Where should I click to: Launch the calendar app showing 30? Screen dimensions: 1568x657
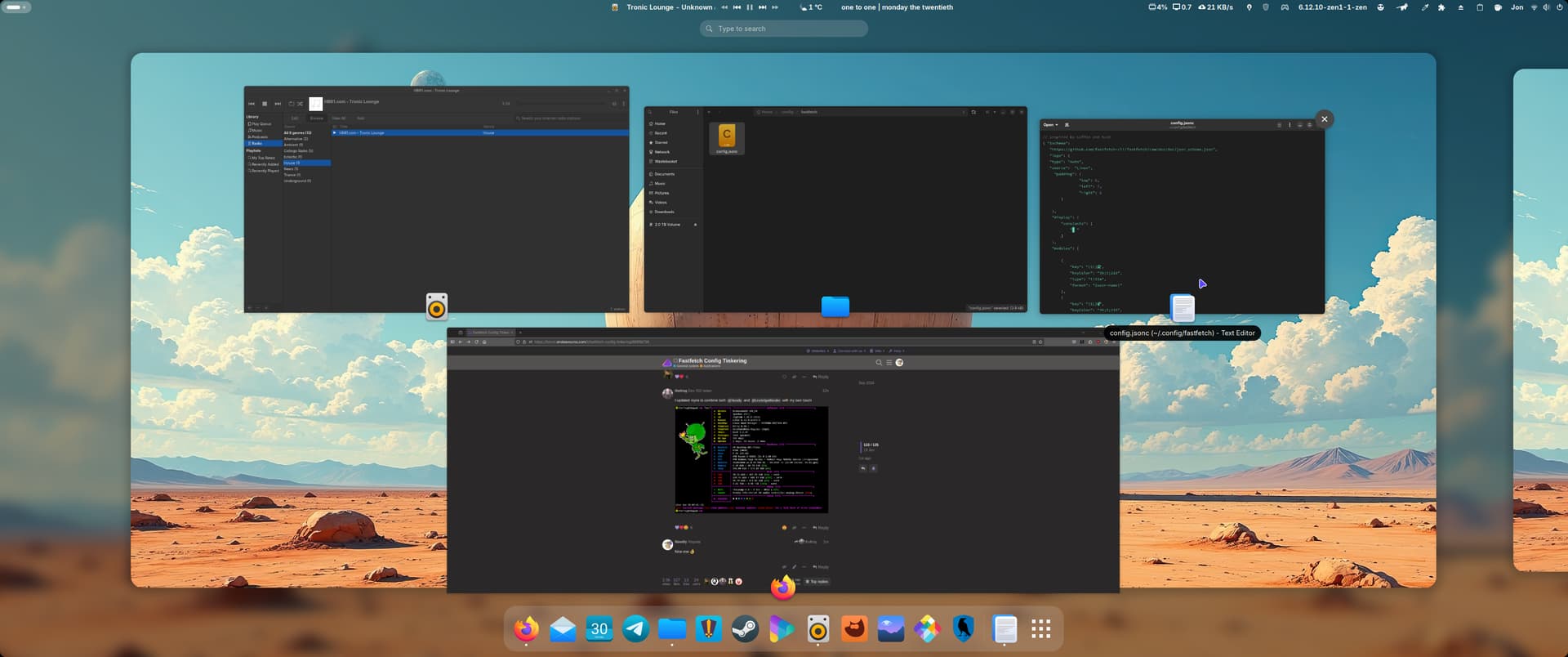pos(599,629)
